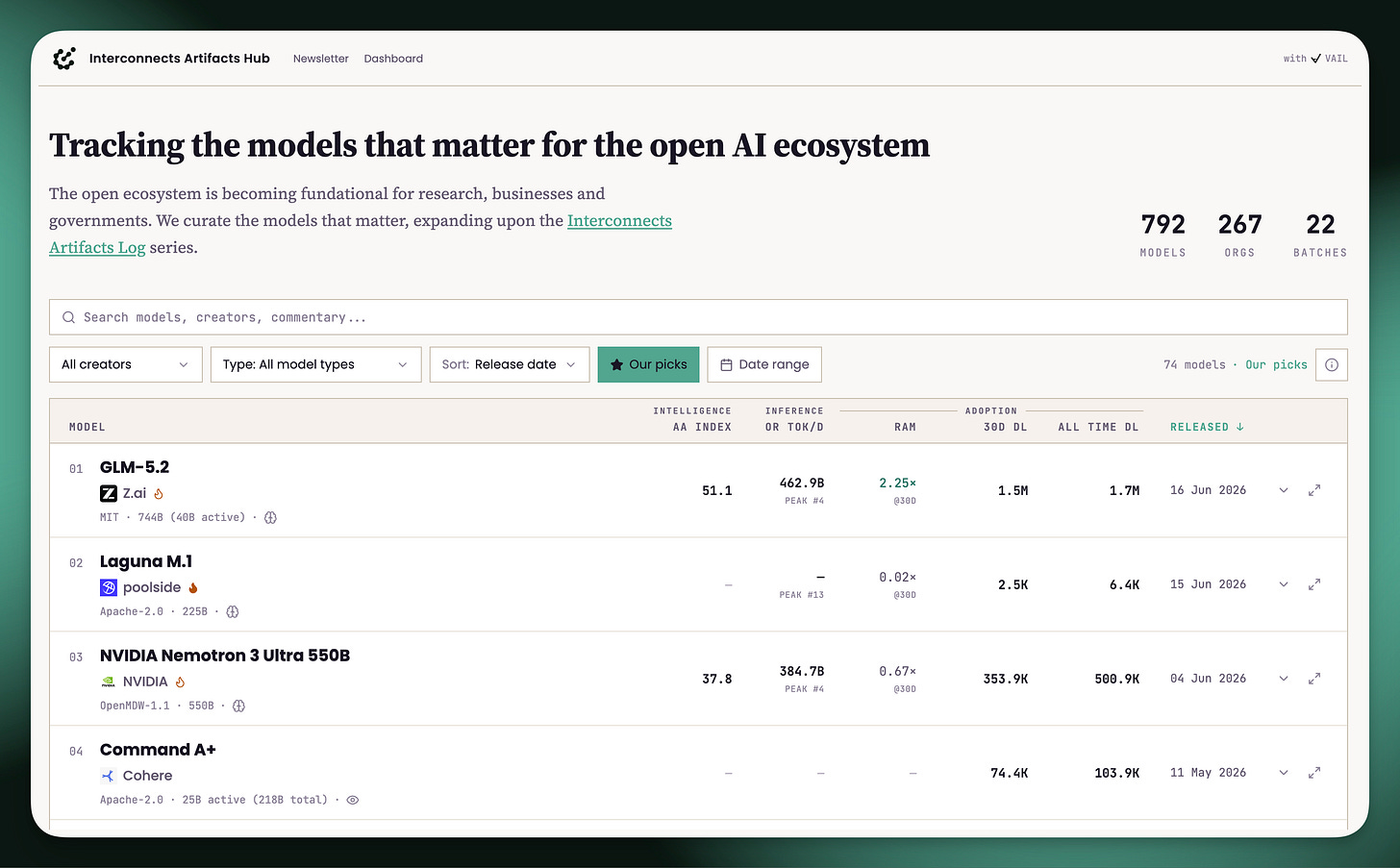Click the Cohere logo in the Command A+ row
The width and height of the screenshot is (1400, 868).
109,776
